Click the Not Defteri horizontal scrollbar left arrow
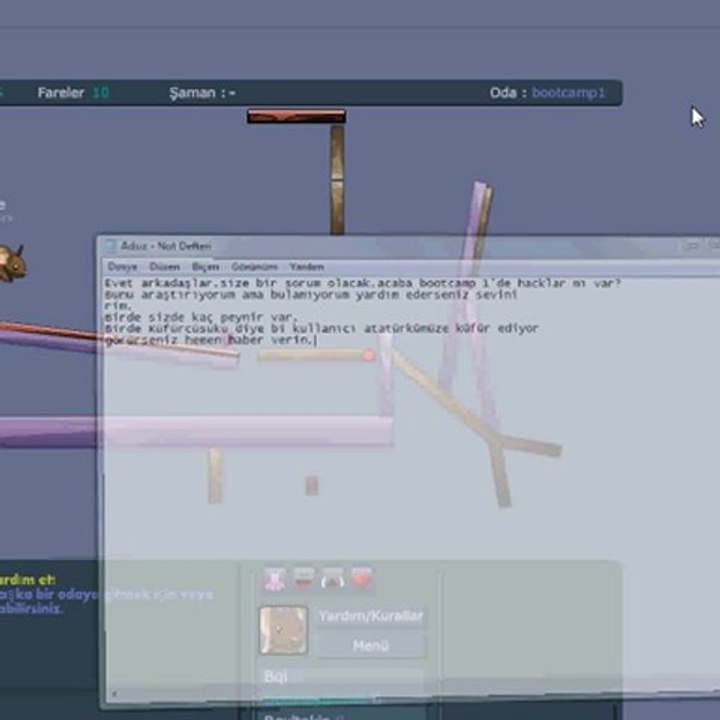The height and width of the screenshot is (720, 720). [113, 694]
